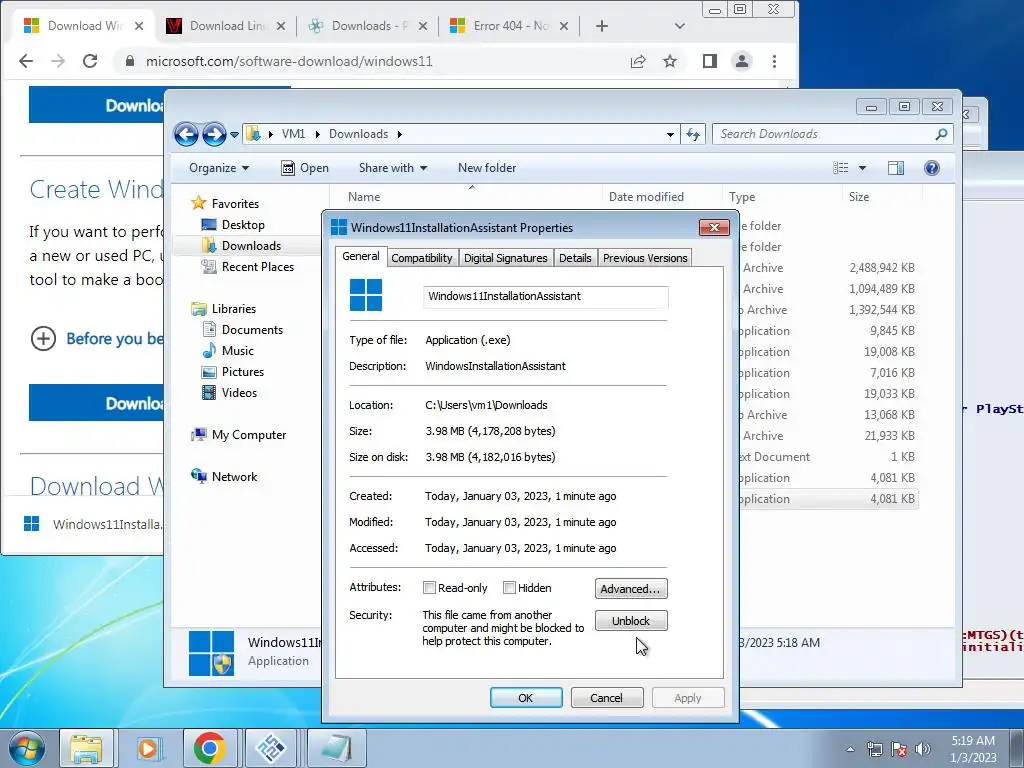
Task: Expand the Before you begin section icon
Action: (43, 338)
